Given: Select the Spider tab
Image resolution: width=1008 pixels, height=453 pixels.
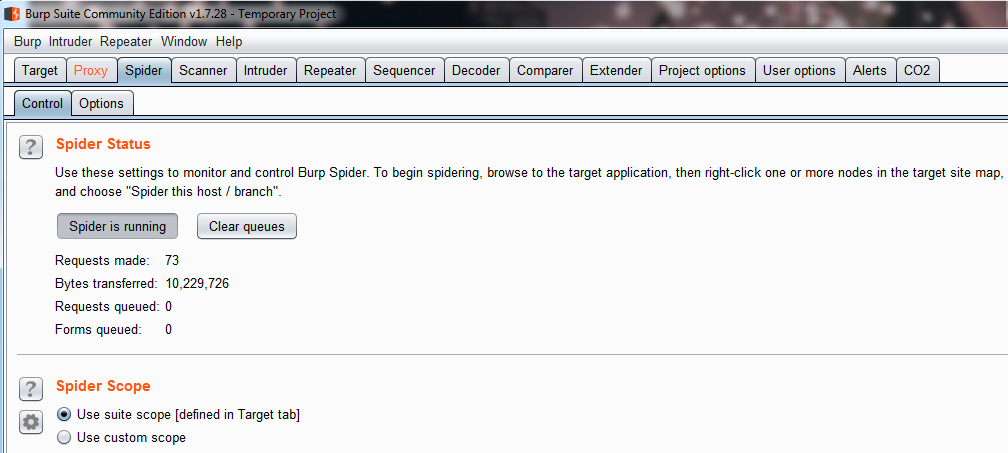Looking at the screenshot, I should pos(144,71).
